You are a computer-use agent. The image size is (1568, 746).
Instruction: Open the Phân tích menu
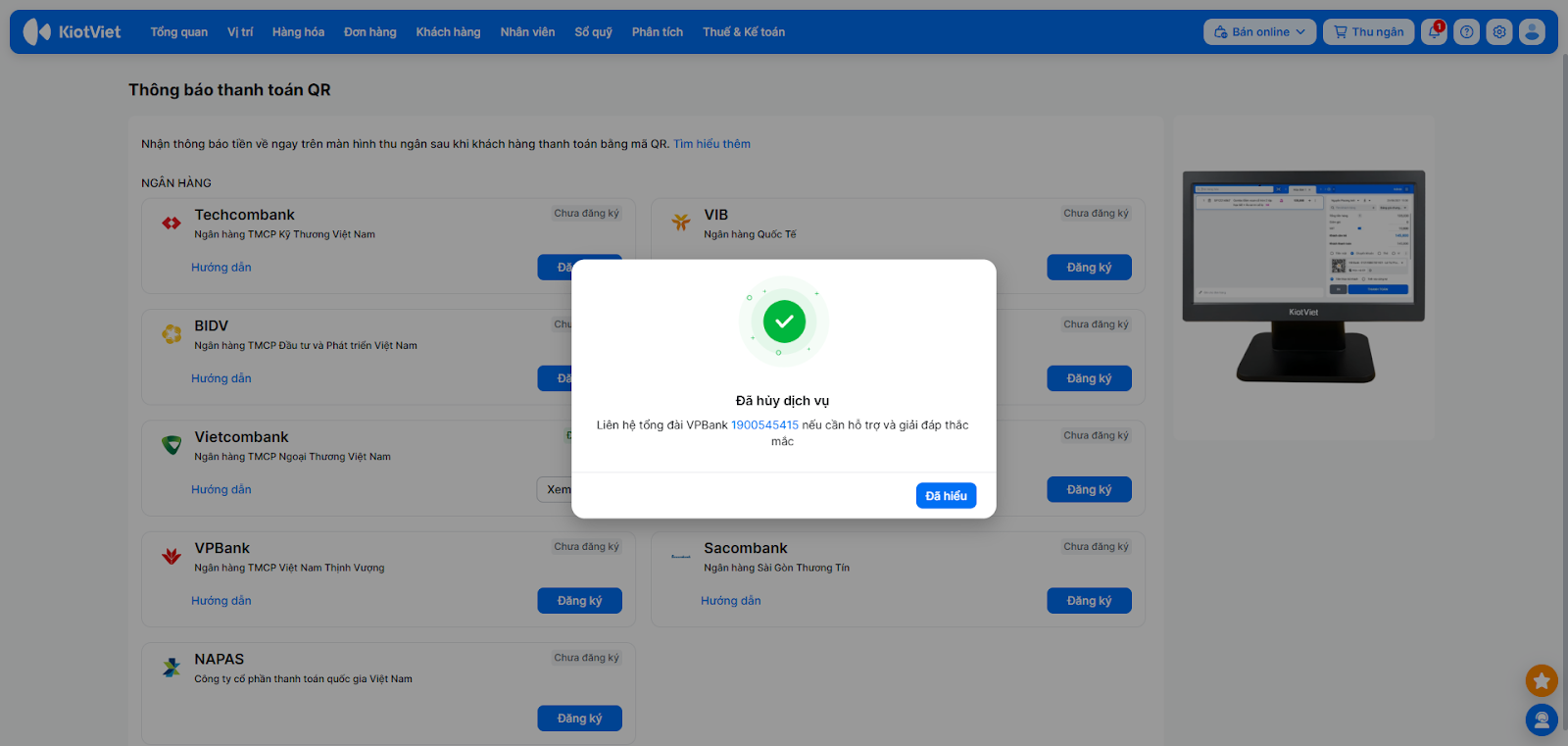coord(658,31)
